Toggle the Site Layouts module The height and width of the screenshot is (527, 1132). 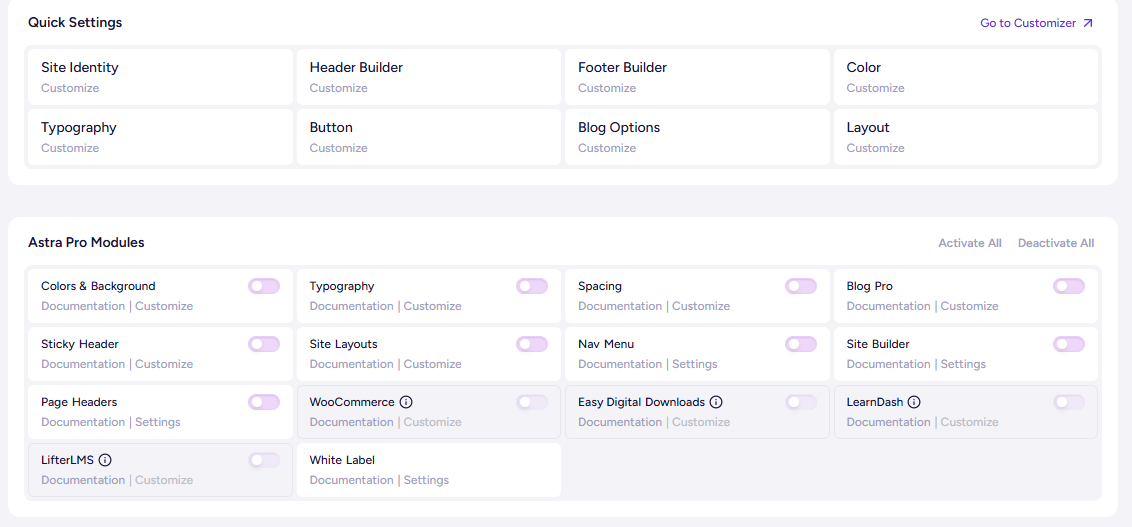tap(532, 344)
